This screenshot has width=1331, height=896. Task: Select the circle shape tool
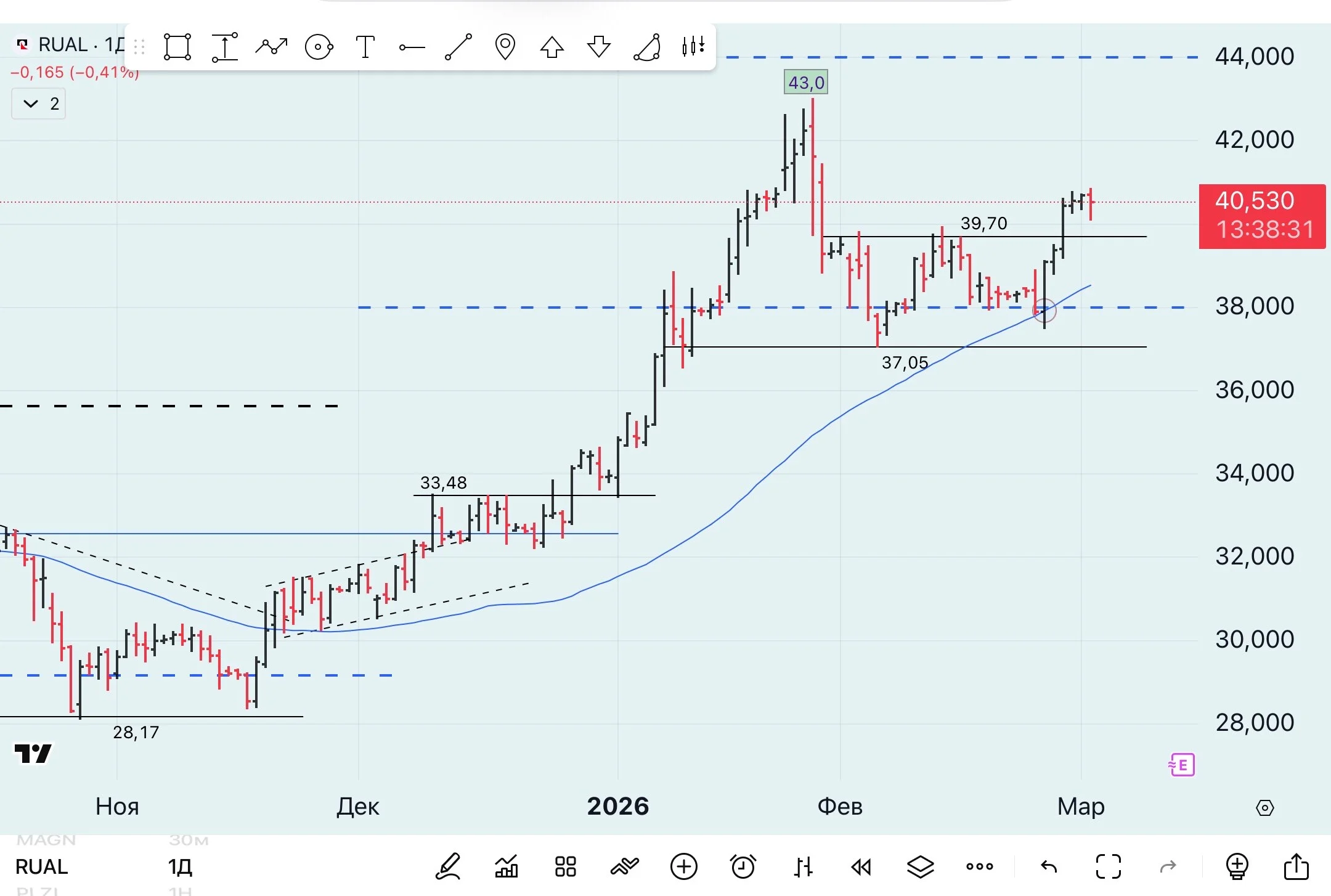[319, 47]
